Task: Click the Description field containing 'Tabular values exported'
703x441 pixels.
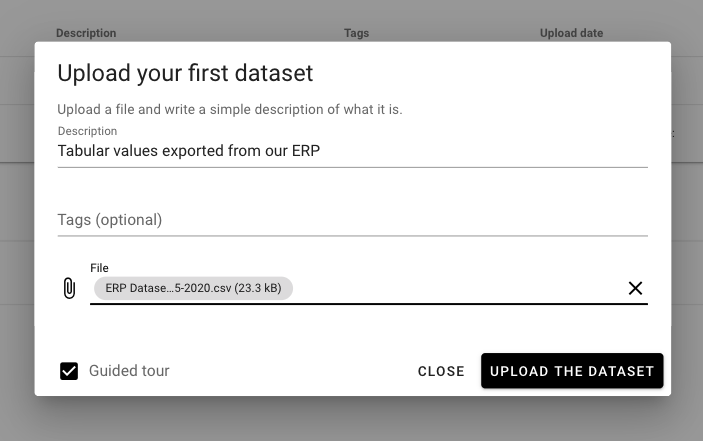Action: coord(352,151)
